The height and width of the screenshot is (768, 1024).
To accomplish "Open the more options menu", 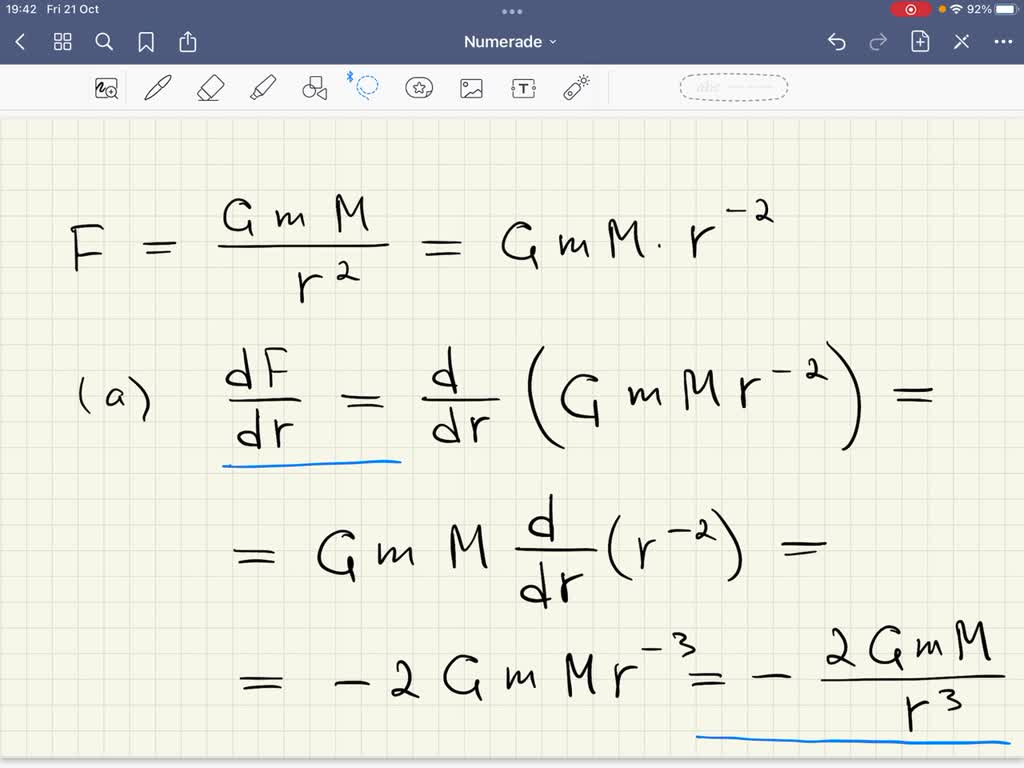I will point(1004,42).
